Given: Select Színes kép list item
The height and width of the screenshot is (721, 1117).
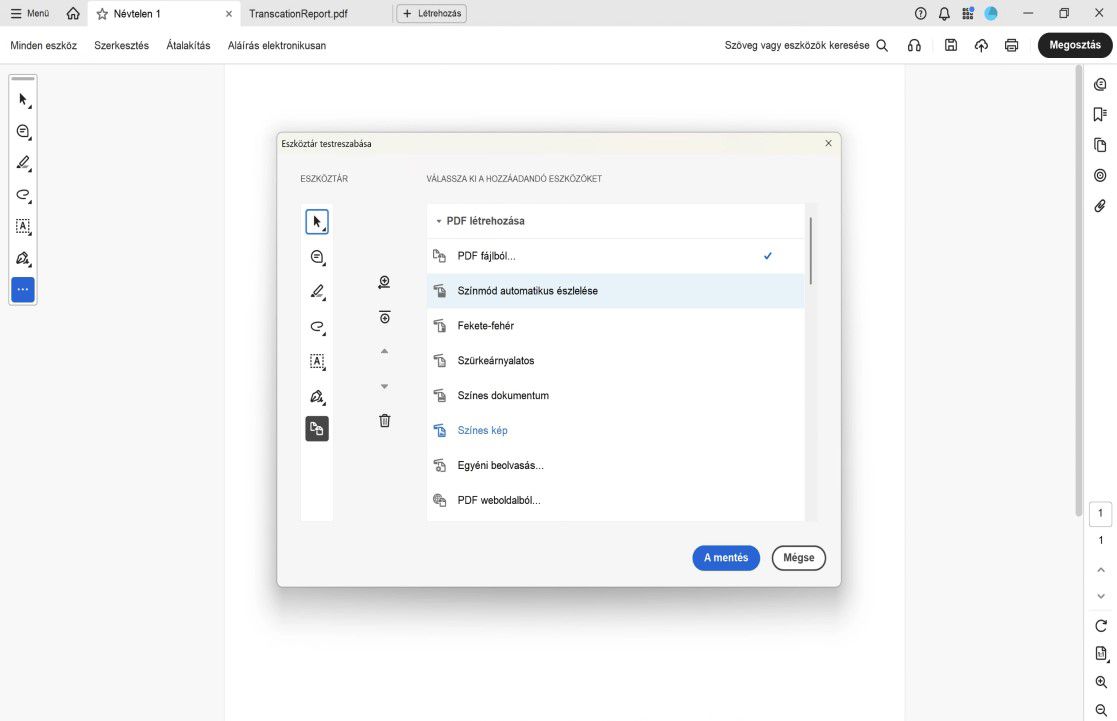Looking at the screenshot, I should 615,430.
